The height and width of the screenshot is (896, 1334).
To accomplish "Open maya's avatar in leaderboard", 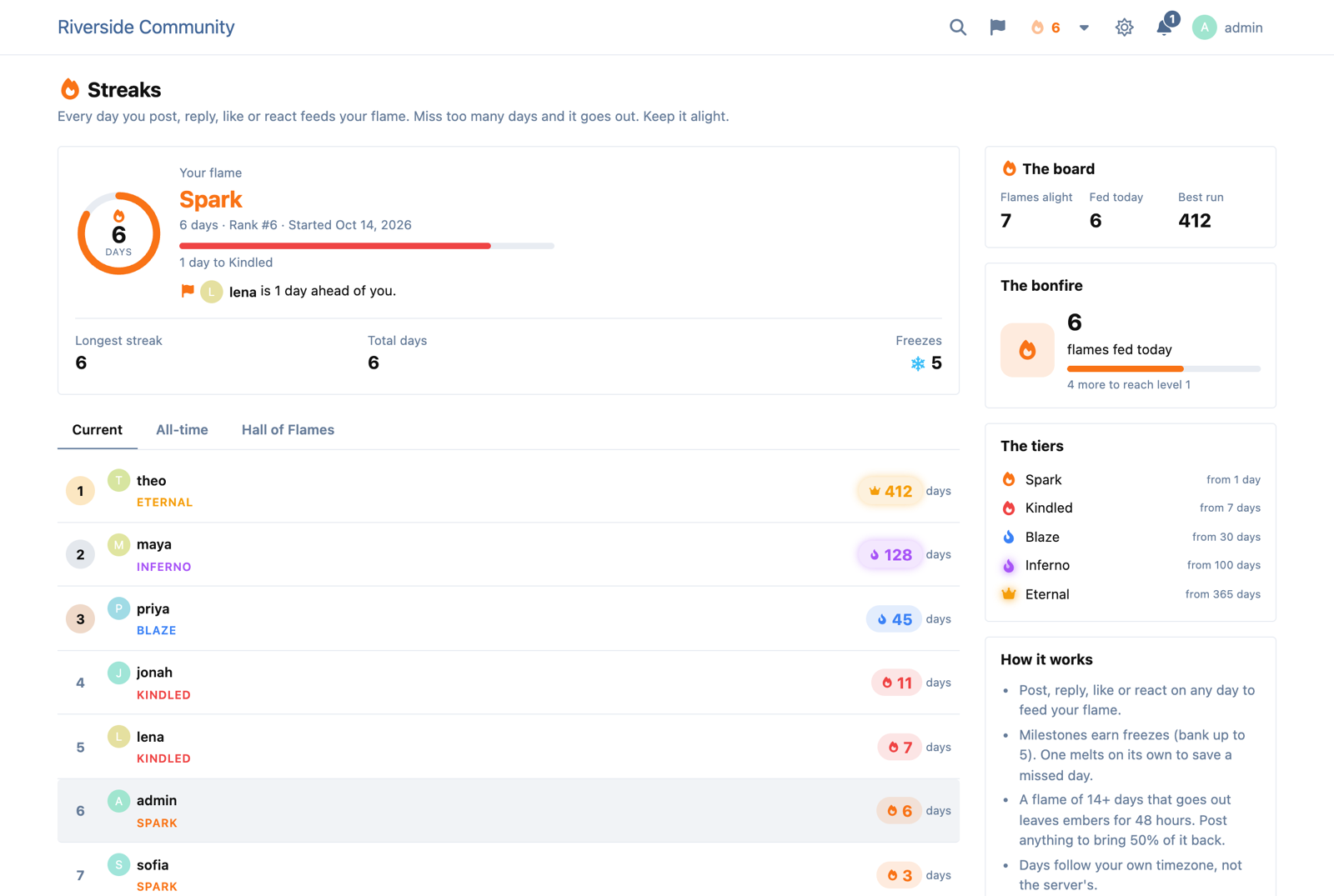I will point(118,545).
